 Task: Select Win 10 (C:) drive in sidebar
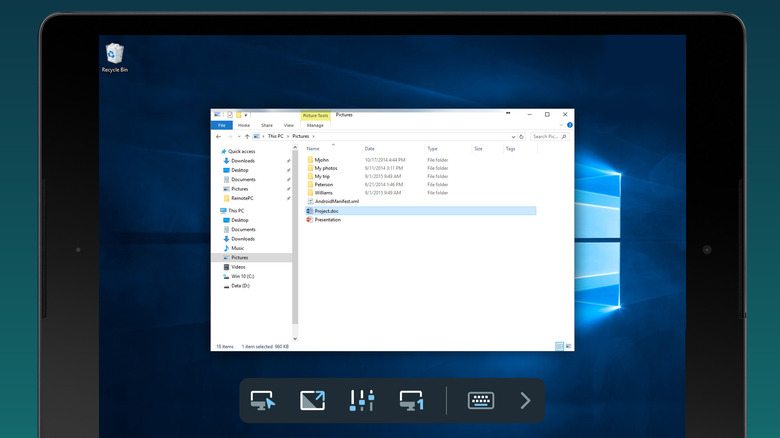(x=243, y=276)
